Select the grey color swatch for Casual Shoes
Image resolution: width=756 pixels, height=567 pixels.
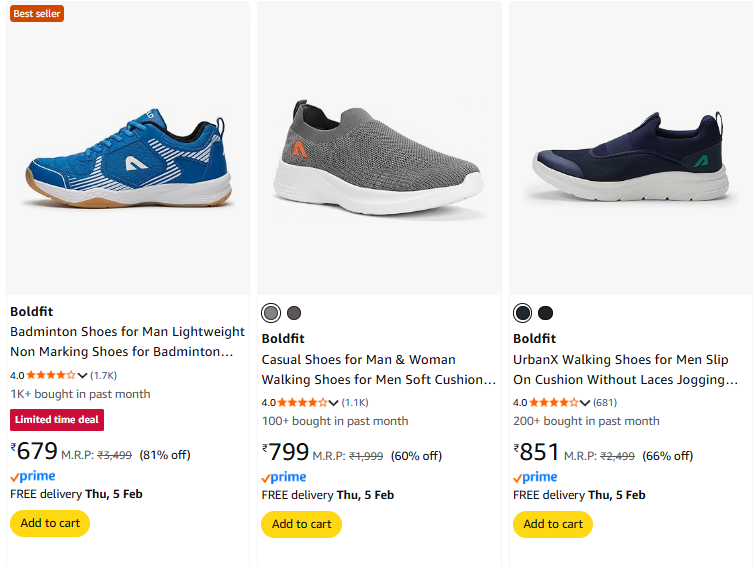pyautogui.click(x=271, y=313)
